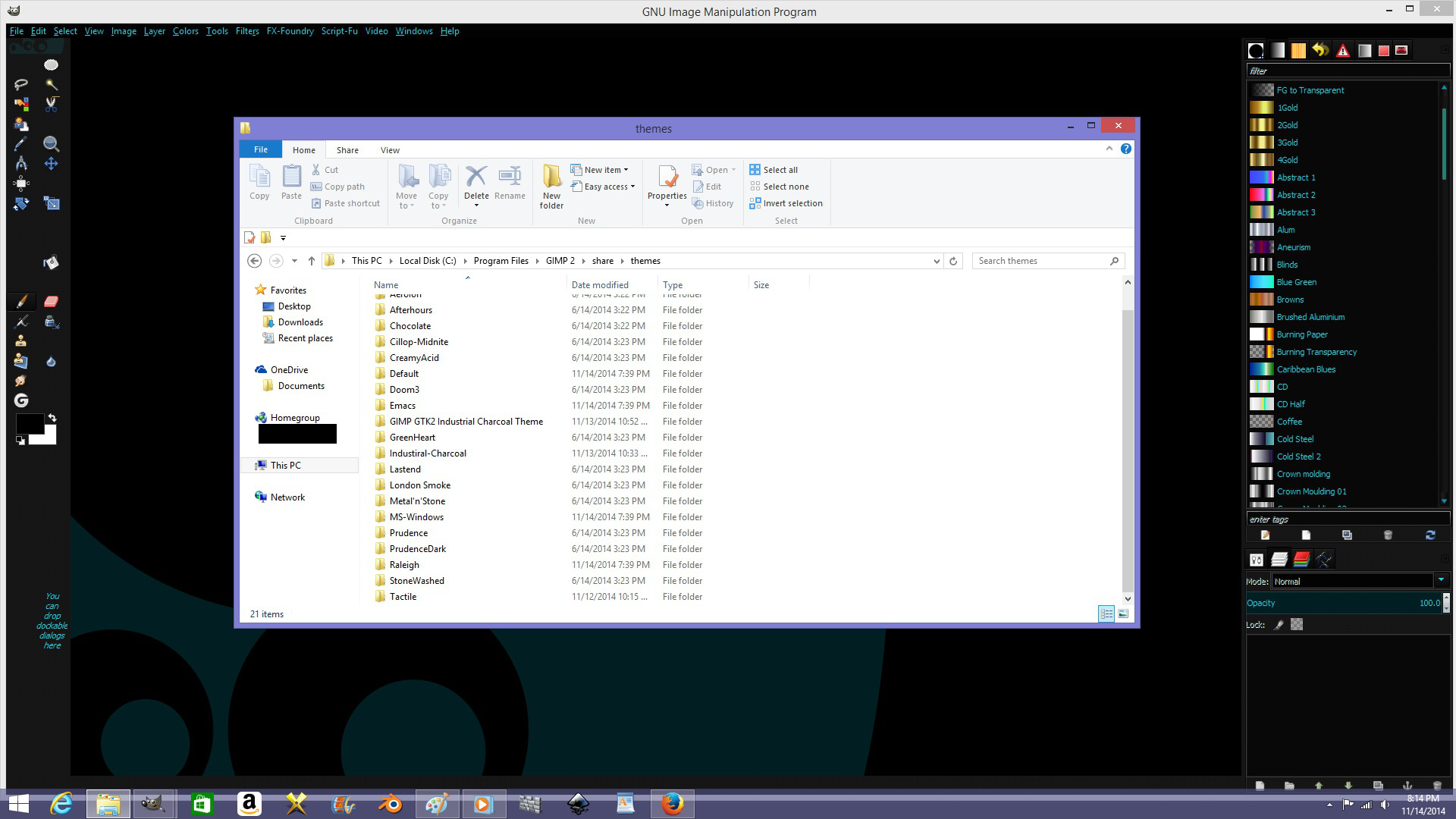Reset colors to default black and white
The image size is (1456, 819).
coord(20,441)
